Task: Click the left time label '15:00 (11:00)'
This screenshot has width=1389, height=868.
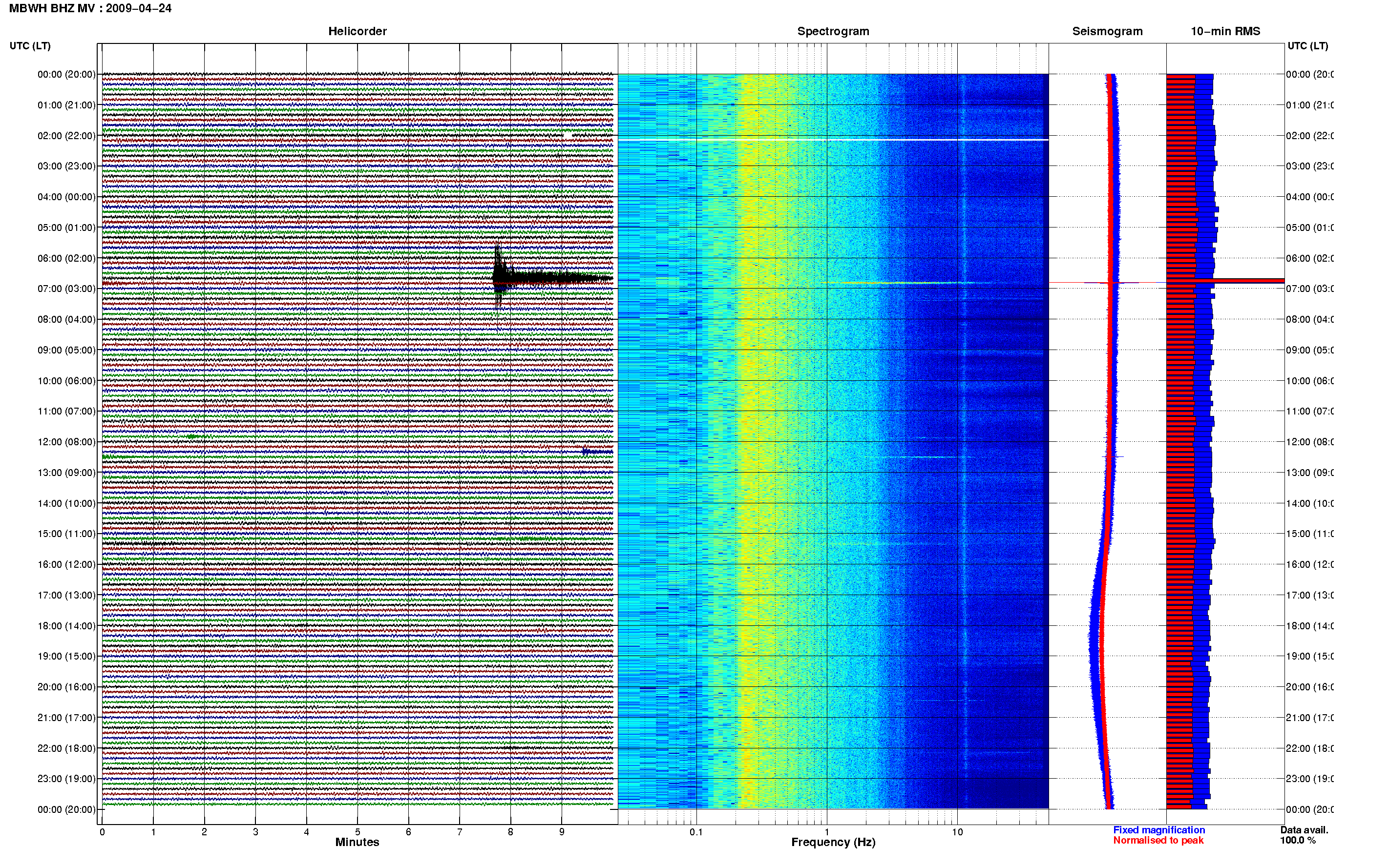Action: coord(66,533)
